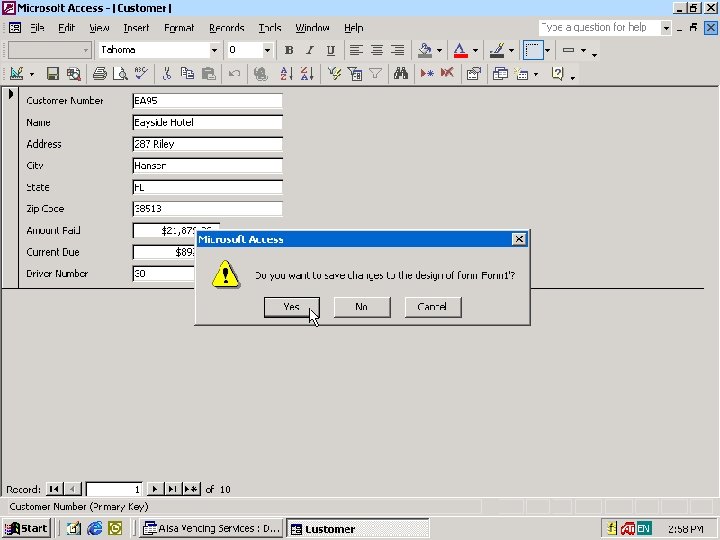
Task: Click the New Record toolbar icon
Action: pos(427,73)
